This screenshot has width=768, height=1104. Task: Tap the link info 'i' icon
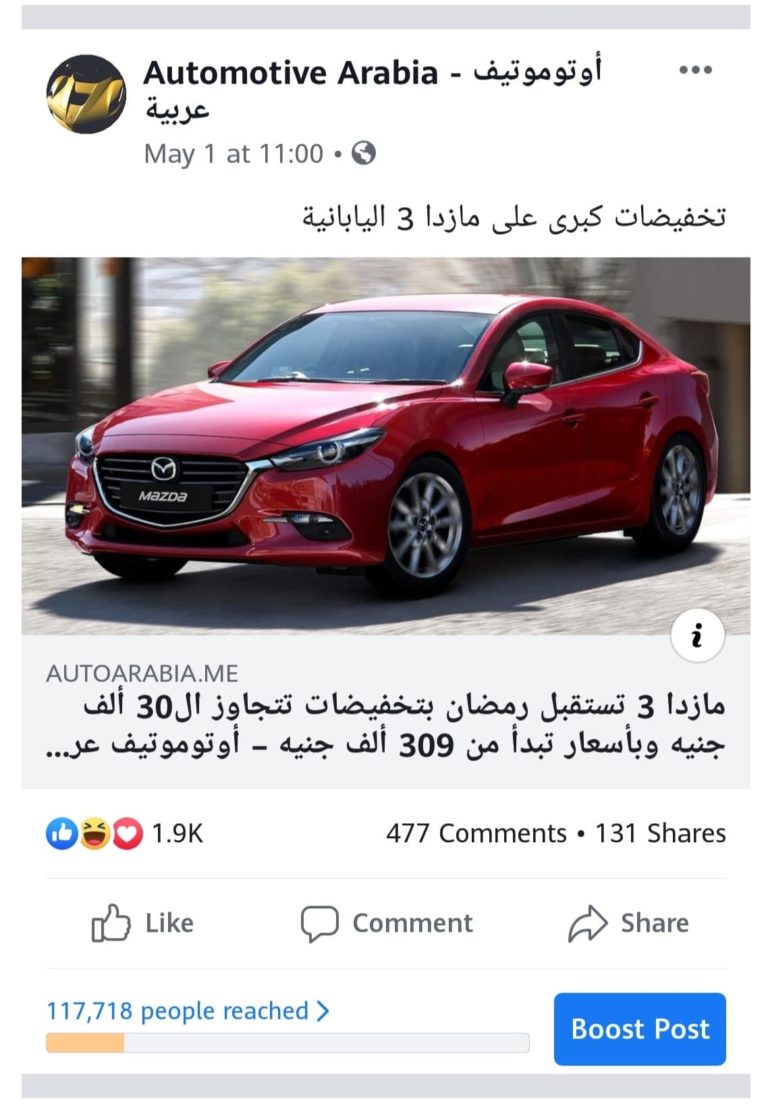click(x=697, y=635)
